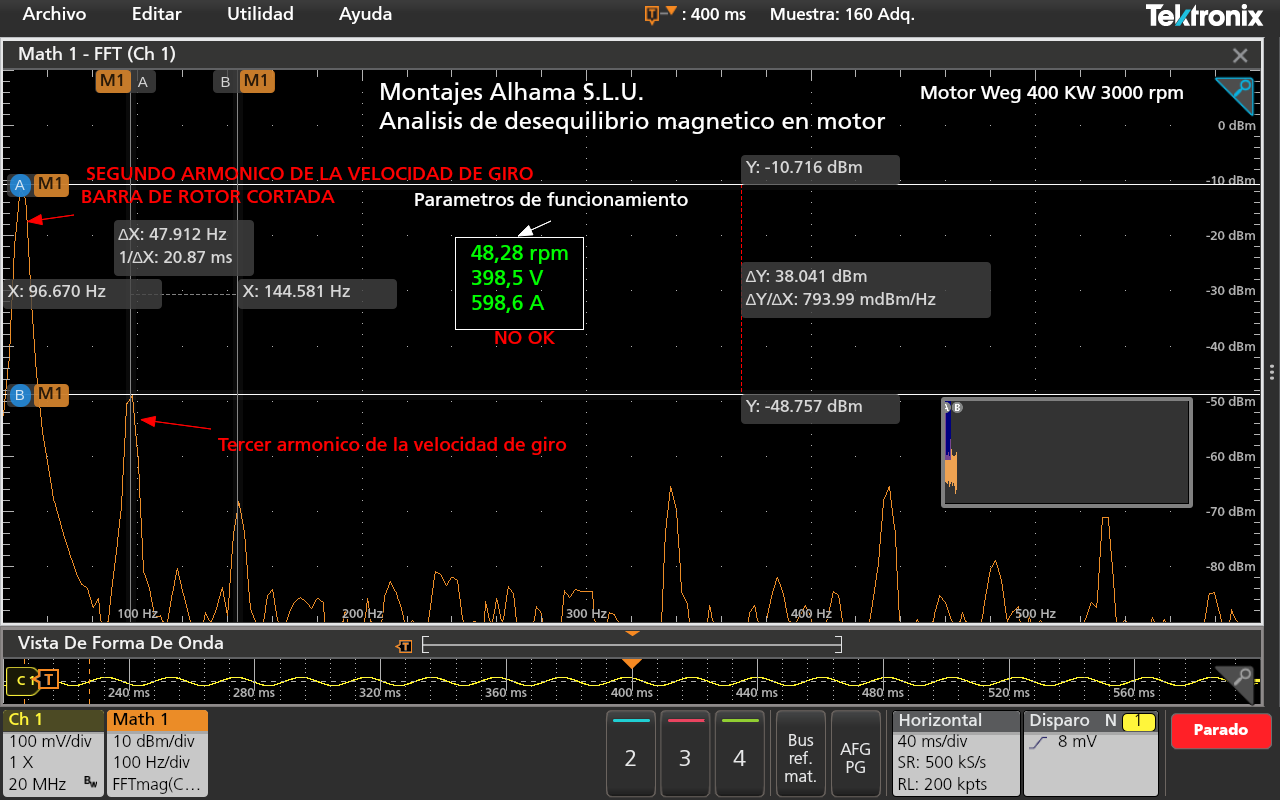Screen dimensions: 1280x800
Task: Click the waveform view zoom magnifier icon
Action: click(x=1236, y=681)
